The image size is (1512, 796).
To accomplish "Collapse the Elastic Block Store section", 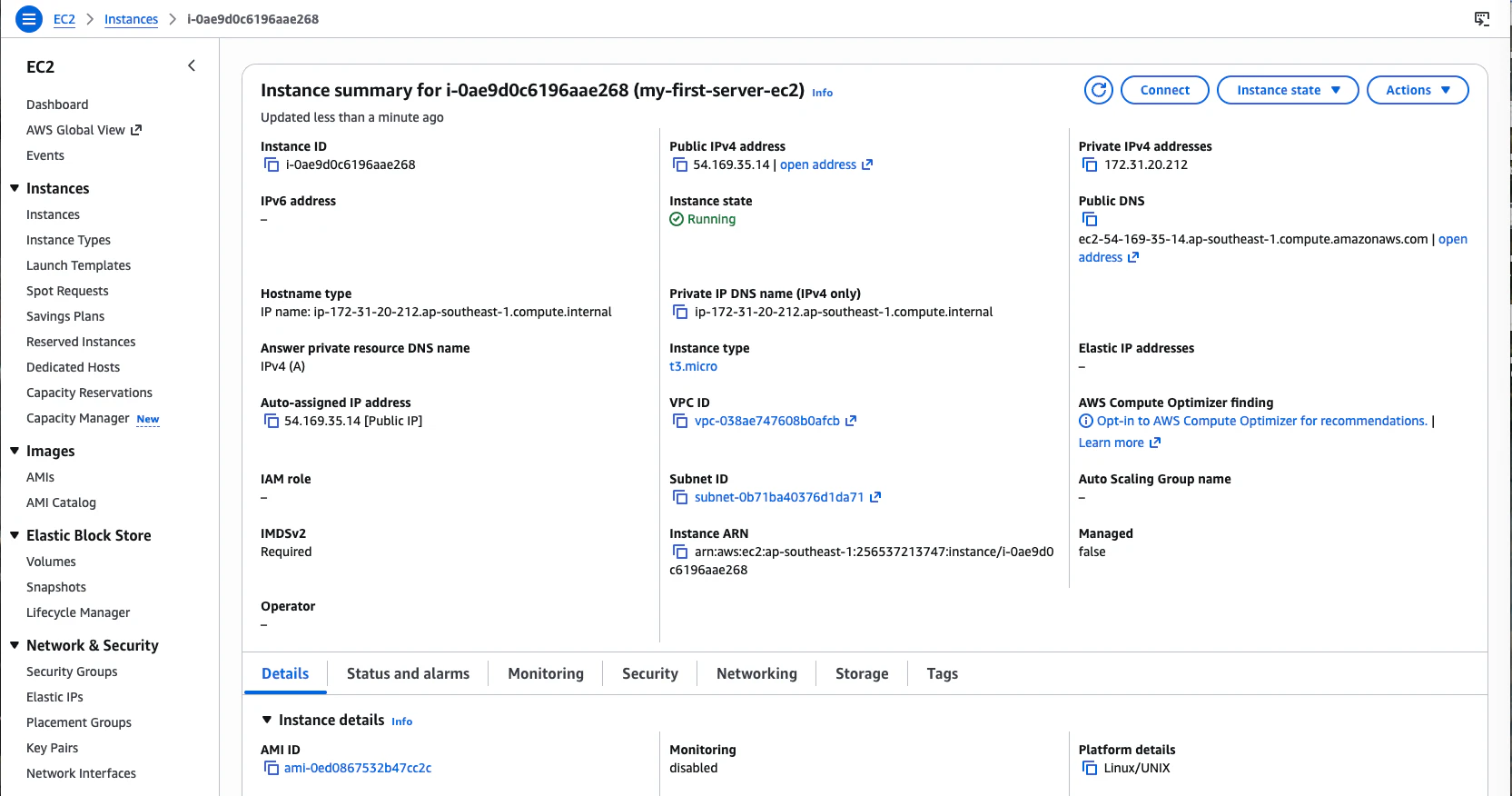I will [15, 535].
